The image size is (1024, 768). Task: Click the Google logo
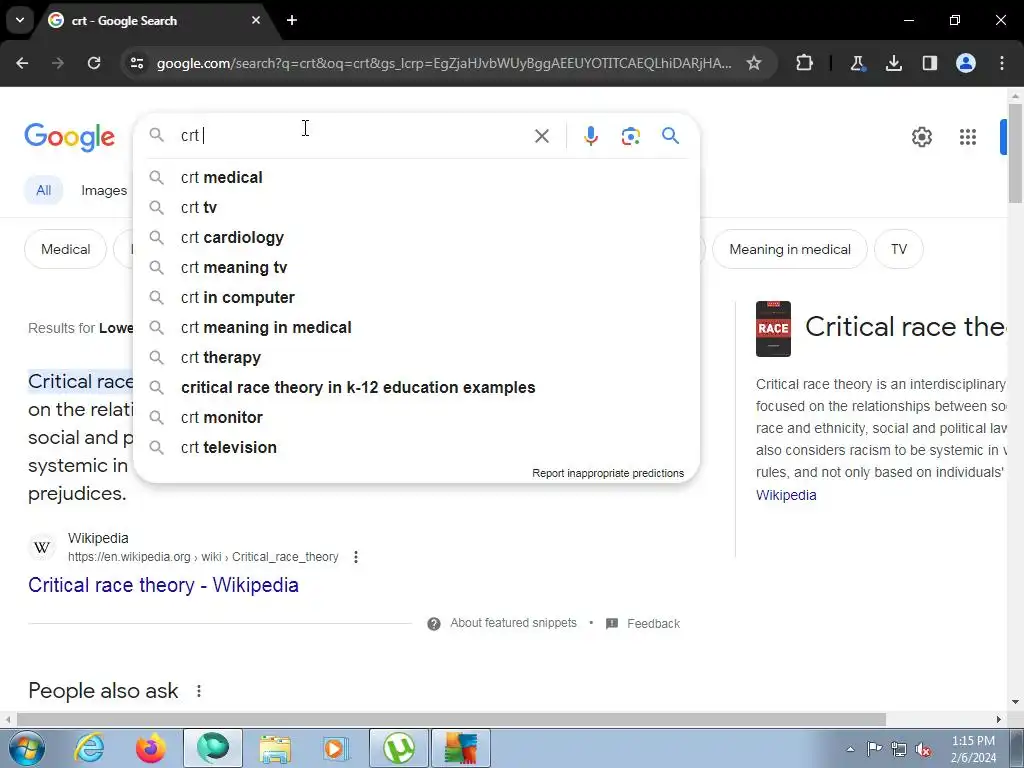tap(69, 137)
